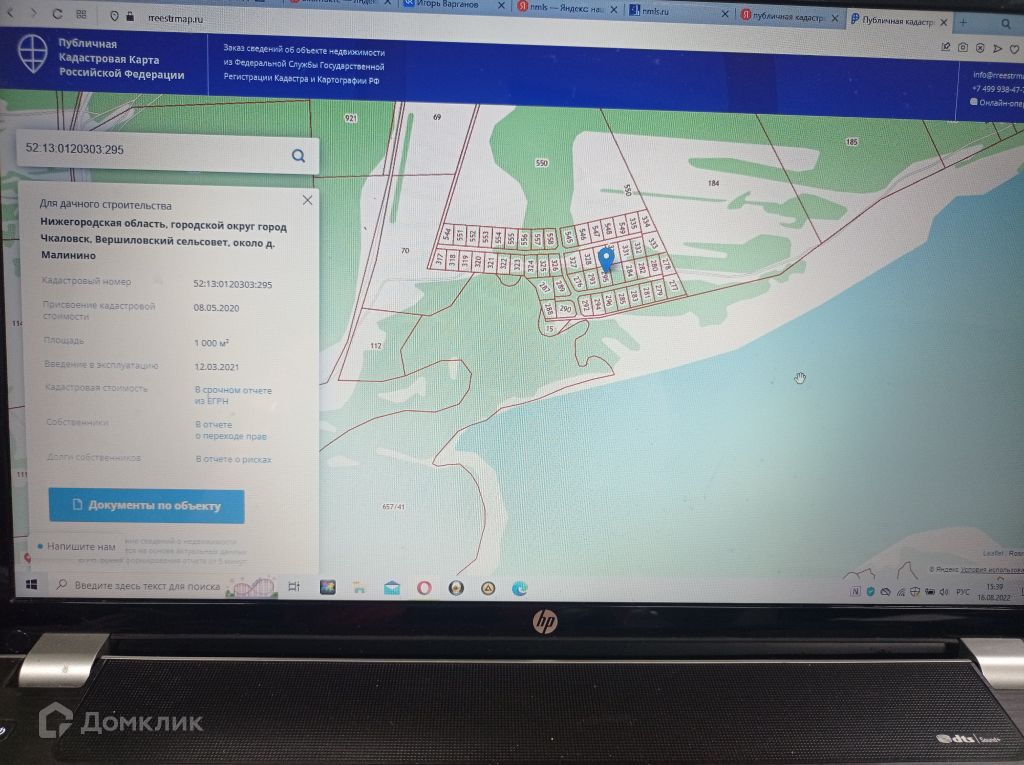
Task: Click В срочном отчете из ЕГРН link
Action: (x=232, y=395)
